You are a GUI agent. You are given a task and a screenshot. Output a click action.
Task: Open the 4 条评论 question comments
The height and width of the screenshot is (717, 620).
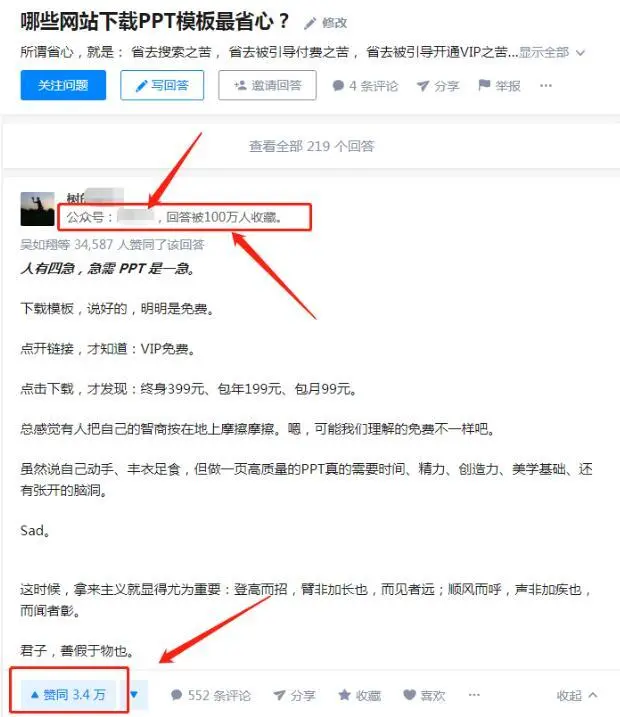tap(365, 86)
